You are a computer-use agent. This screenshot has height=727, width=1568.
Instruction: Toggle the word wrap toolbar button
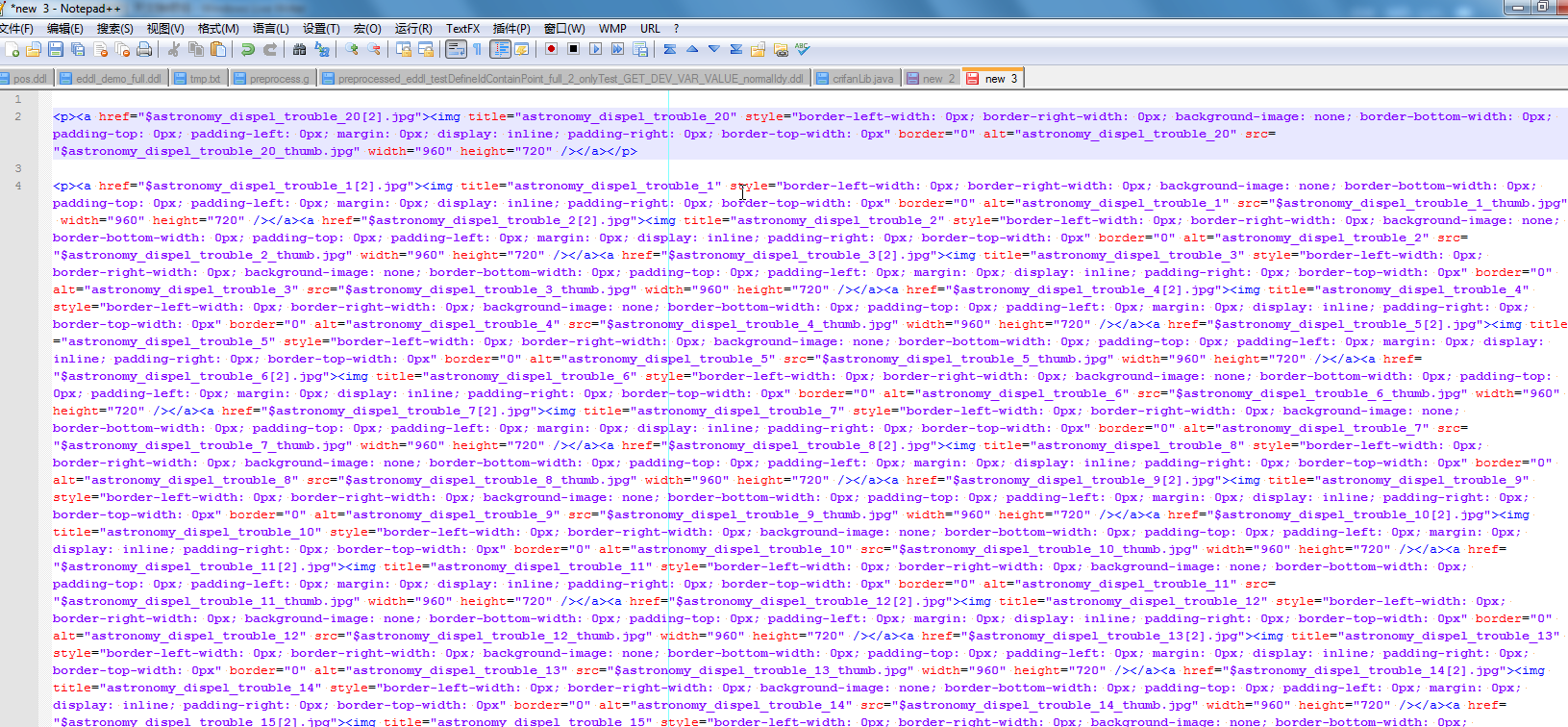pyautogui.click(x=456, y=49)
